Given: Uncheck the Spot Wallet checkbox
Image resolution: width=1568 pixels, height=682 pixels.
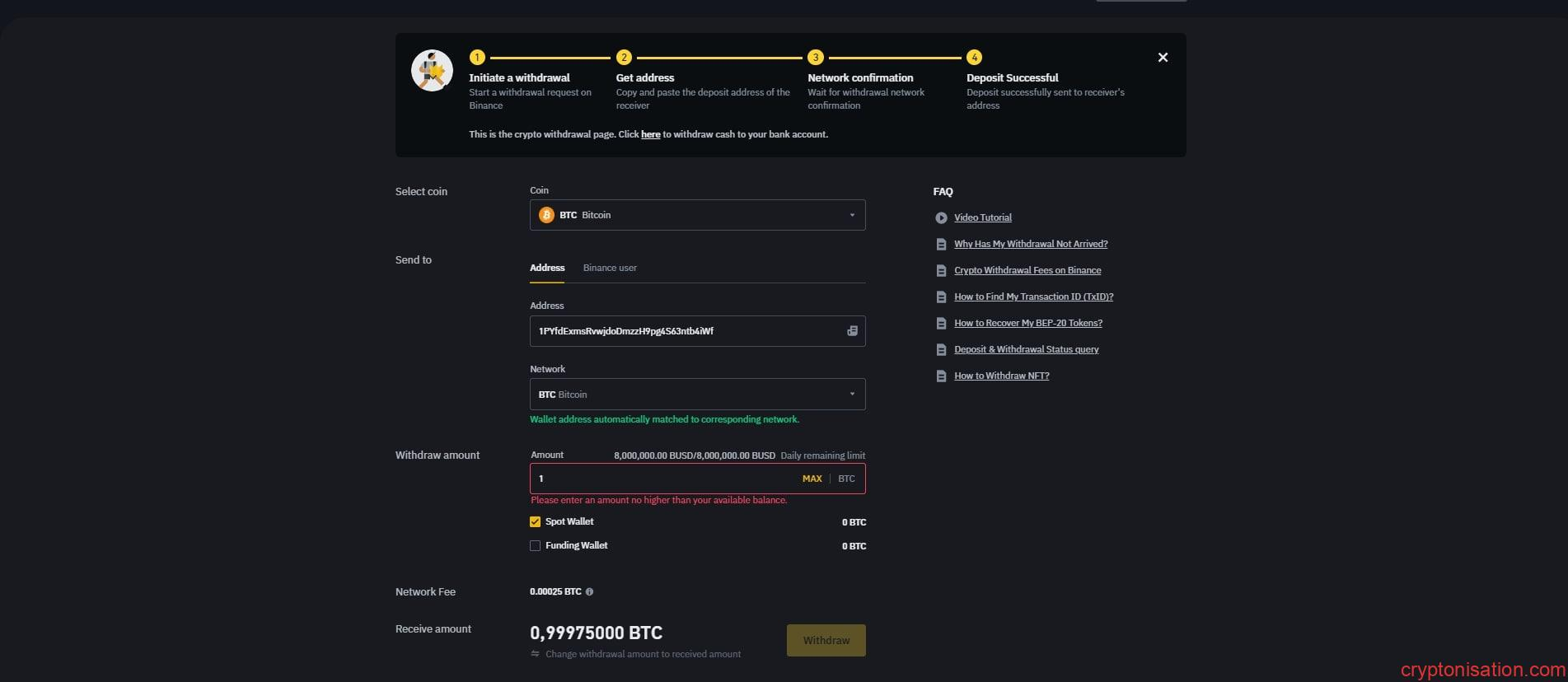Looking at the screenshot, I should [536, 521].
